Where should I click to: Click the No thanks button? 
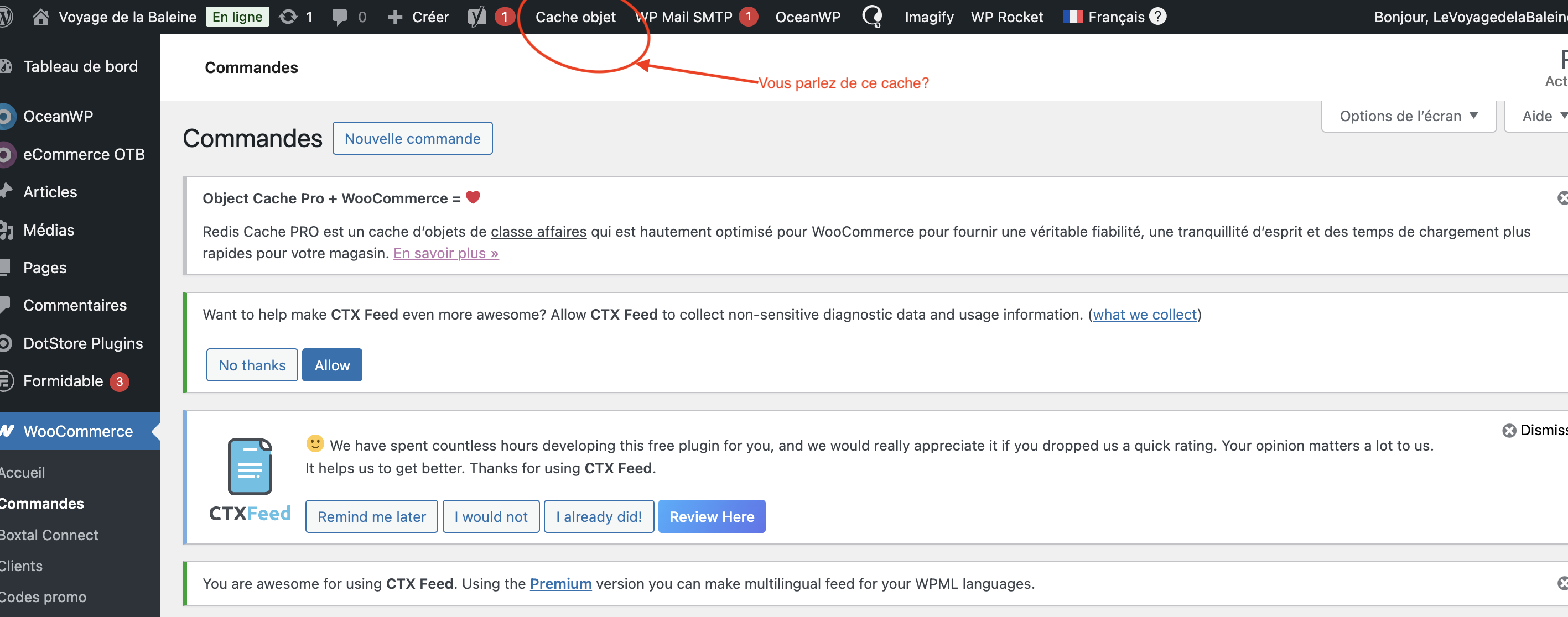(252, 365)
